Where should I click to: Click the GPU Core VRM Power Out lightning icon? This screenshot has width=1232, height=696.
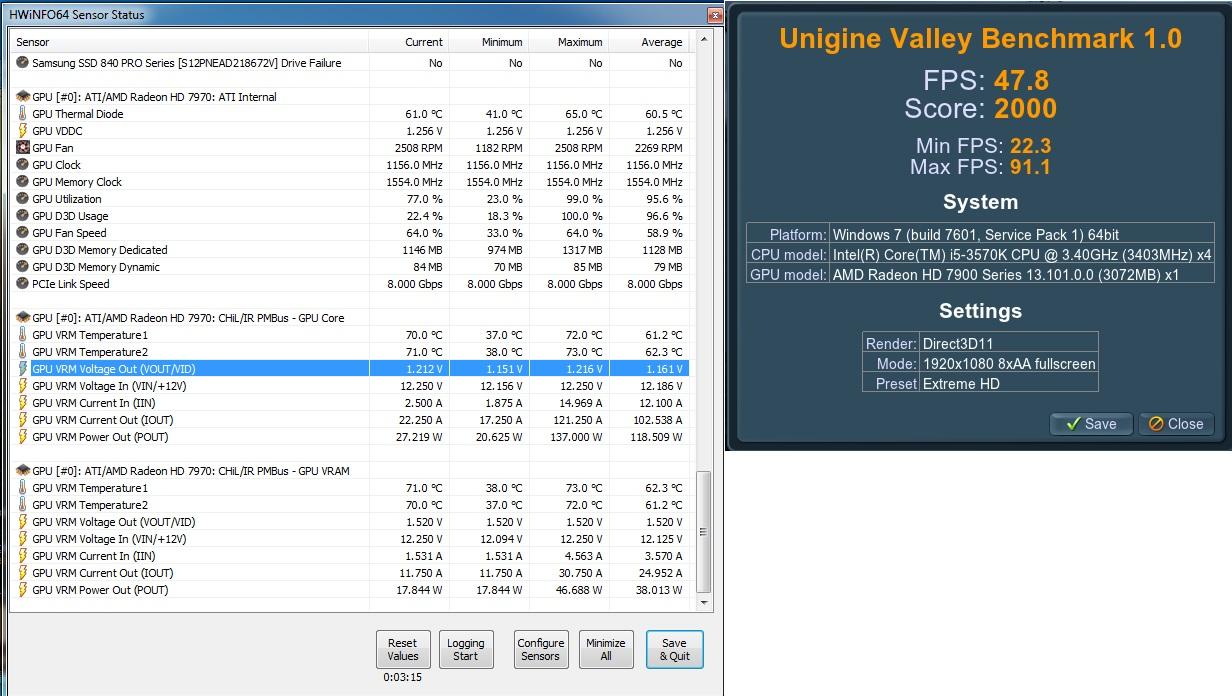tap(23, 437)
